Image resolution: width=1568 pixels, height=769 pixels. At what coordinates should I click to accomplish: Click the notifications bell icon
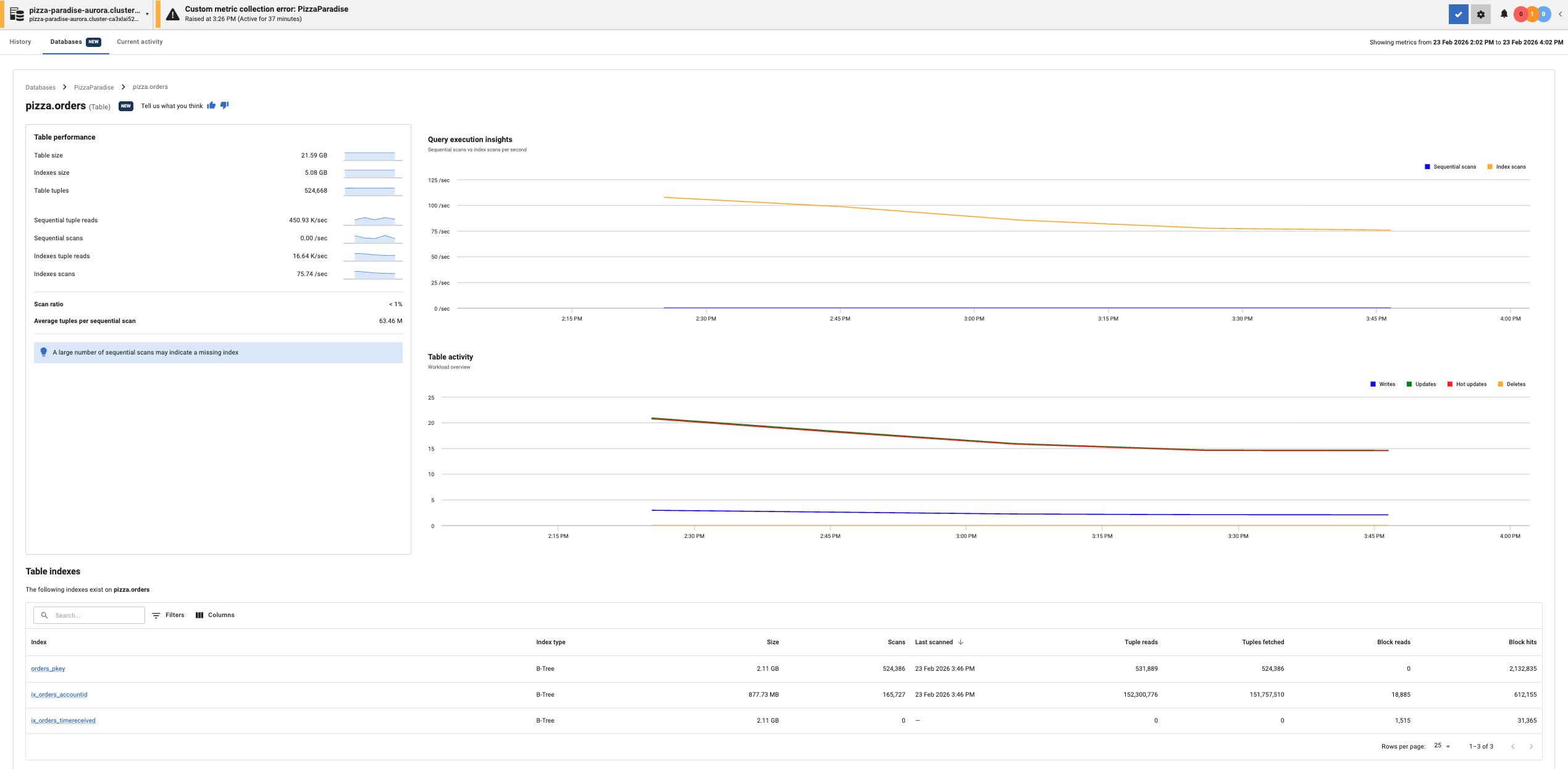click(x=1504, y=14)
